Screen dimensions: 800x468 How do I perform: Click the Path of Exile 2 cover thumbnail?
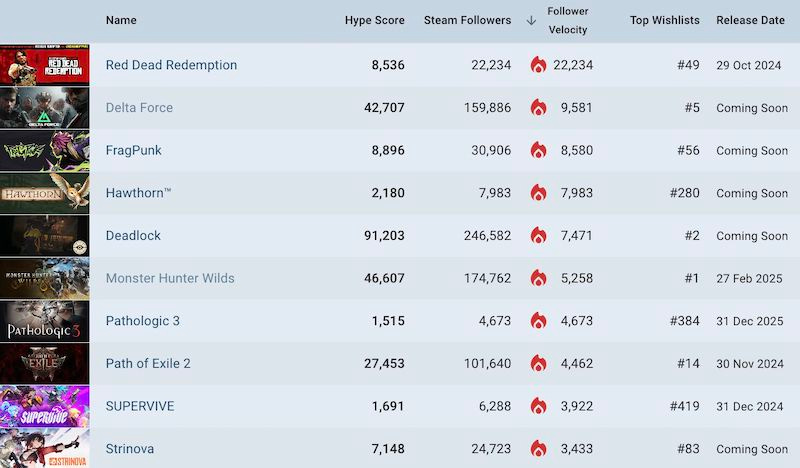44,363
